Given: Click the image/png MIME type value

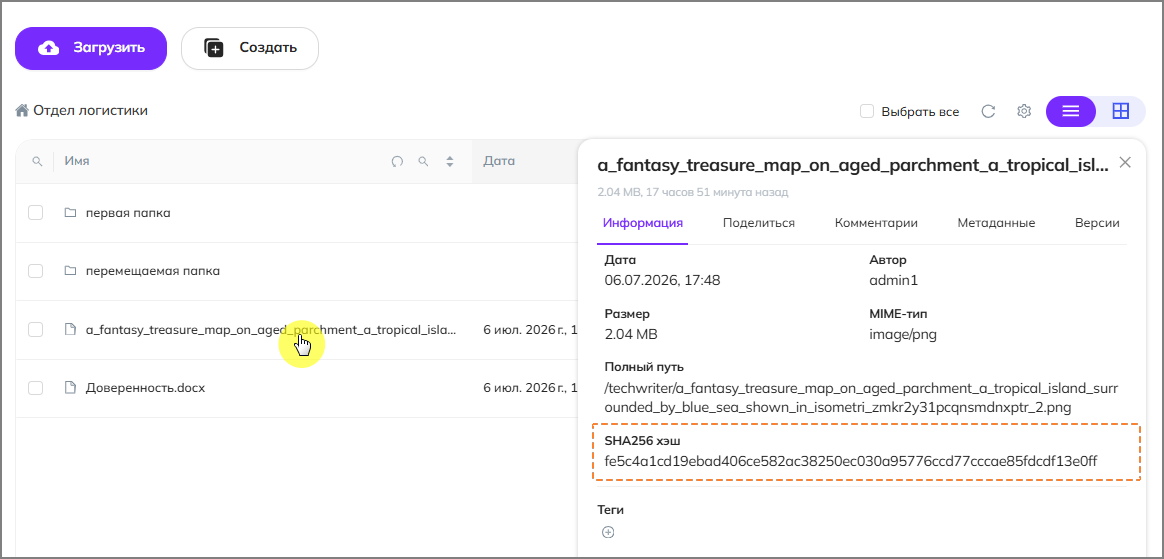Looking at the screenshot, I should [x=903, y=334].
